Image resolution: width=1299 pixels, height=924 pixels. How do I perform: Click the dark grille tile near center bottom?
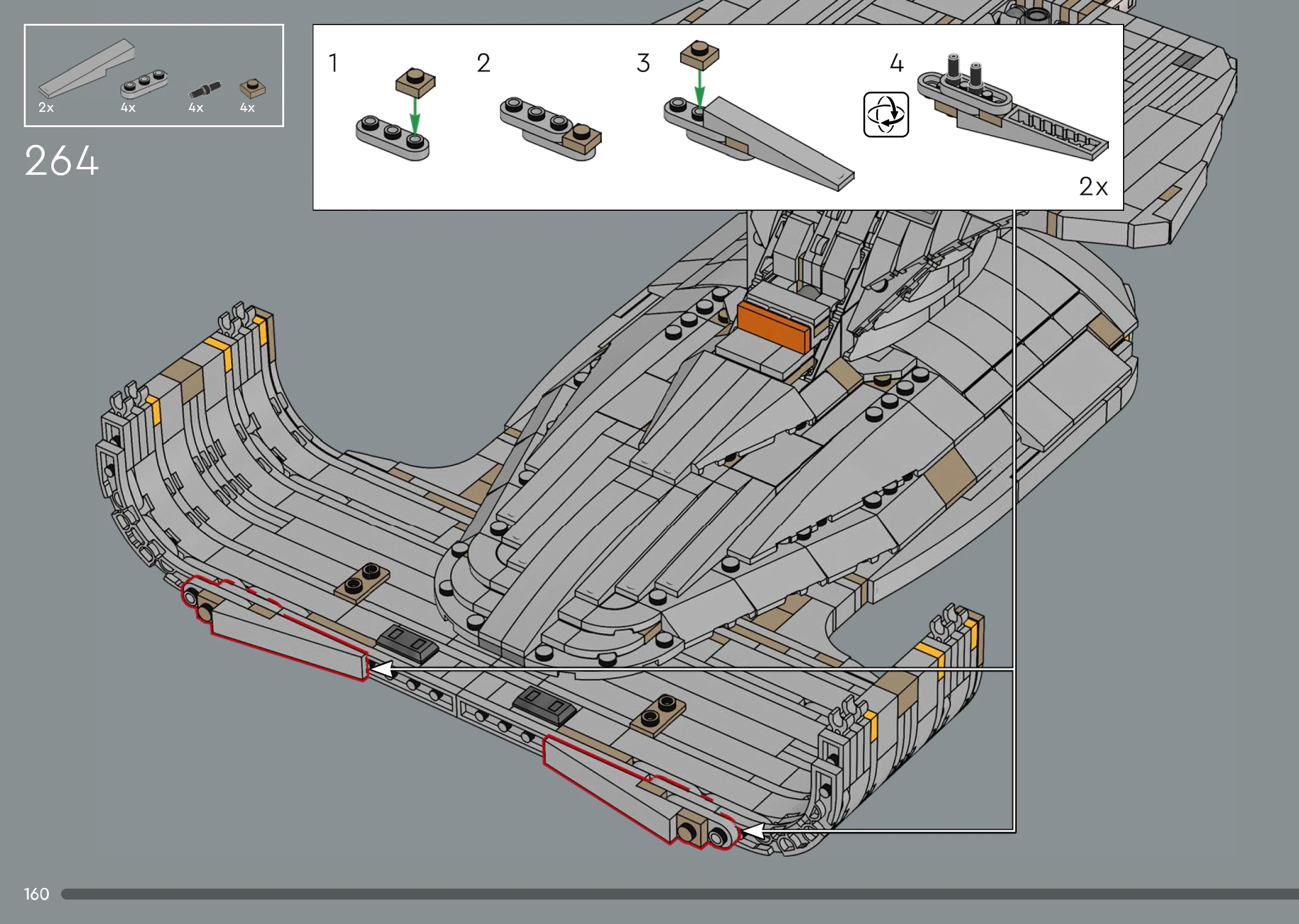click(x=544, y=705)
